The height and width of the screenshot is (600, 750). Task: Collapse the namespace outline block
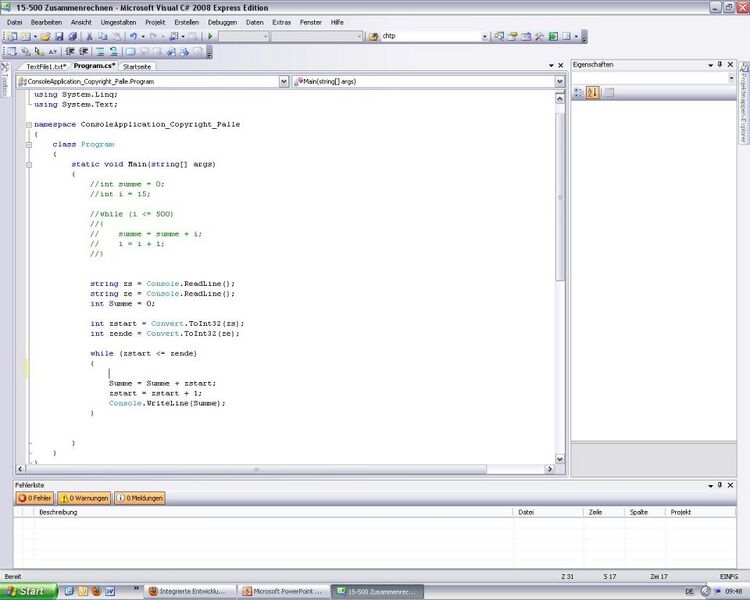coord(29,125)
